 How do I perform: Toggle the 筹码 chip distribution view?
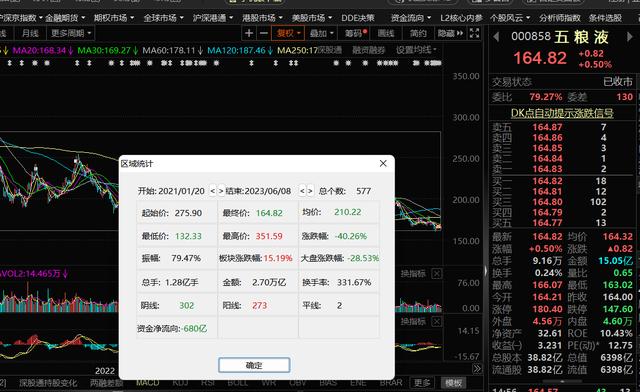point(356,33)
